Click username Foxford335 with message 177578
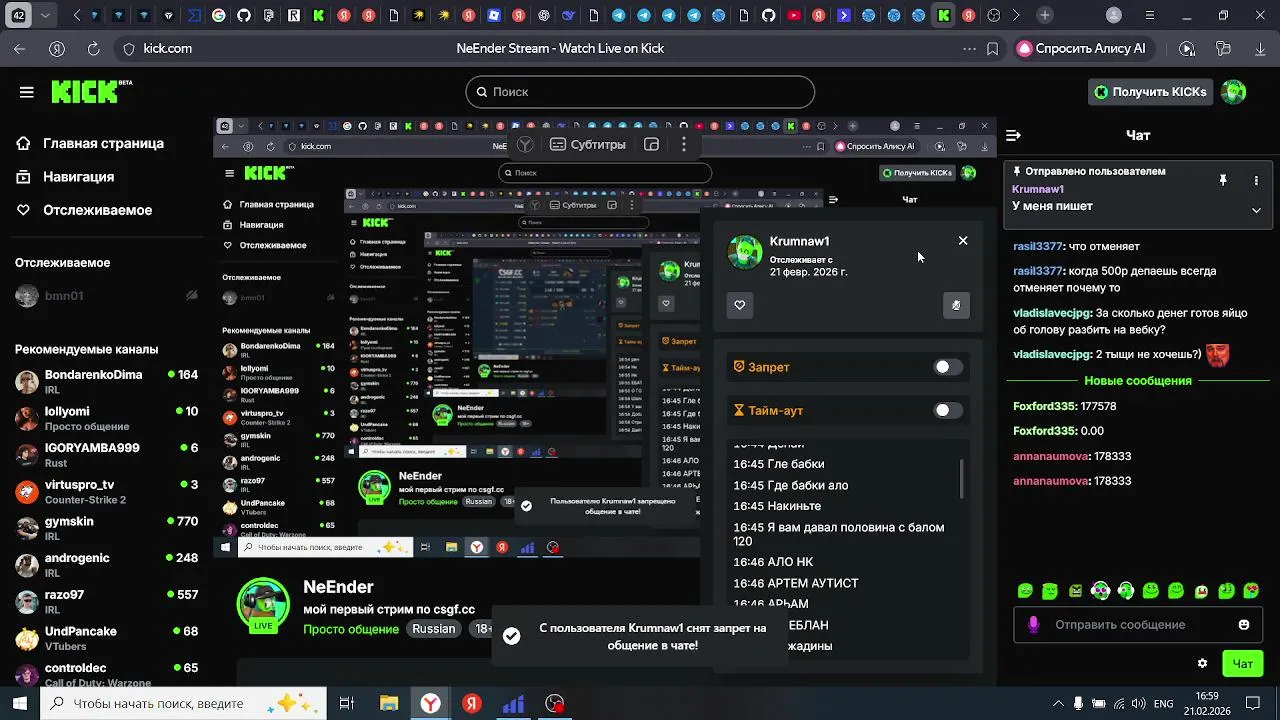 pyautogui.click(x=1045, y=406)
